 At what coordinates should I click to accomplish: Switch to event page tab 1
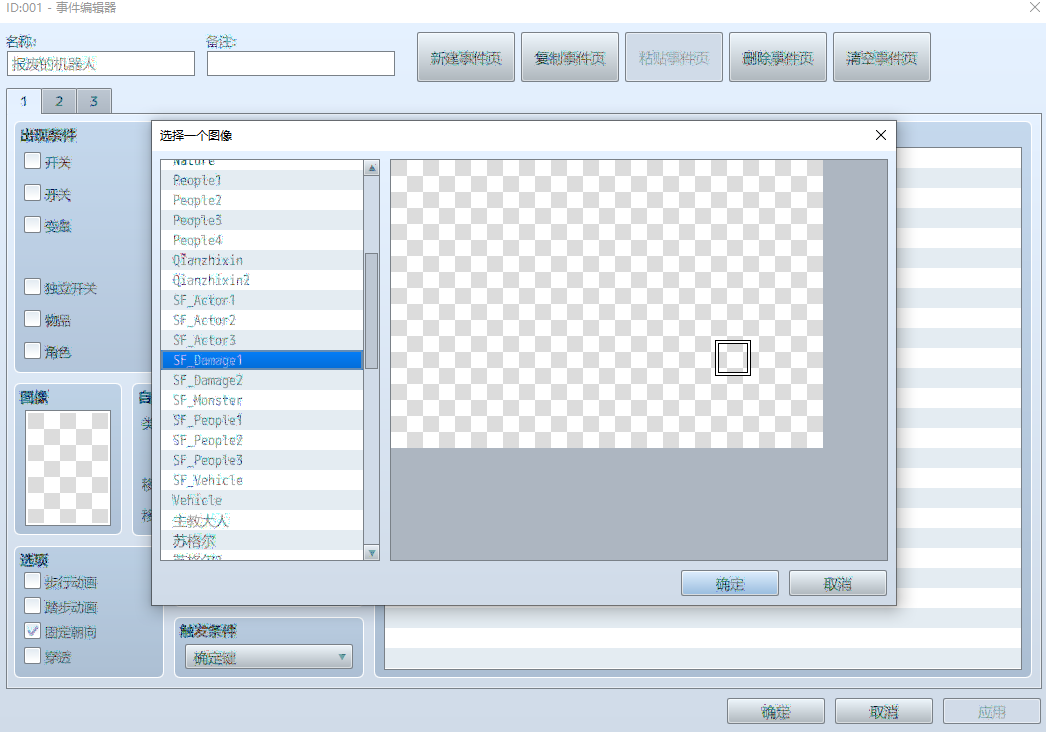pyautogui.click(x=23, y=101)
